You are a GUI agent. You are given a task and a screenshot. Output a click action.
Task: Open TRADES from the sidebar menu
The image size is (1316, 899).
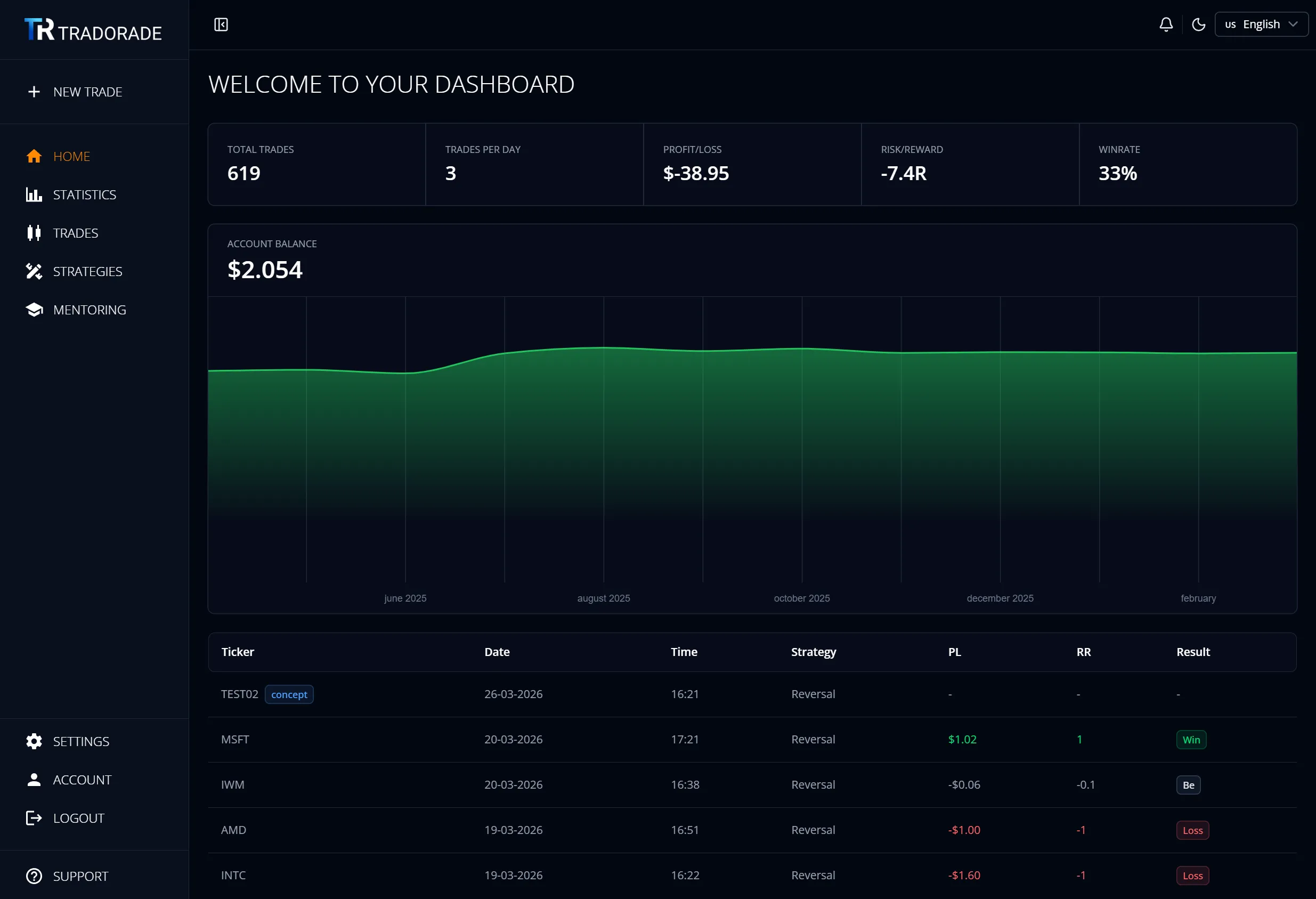pyautogui.click(x=75, y=233)
